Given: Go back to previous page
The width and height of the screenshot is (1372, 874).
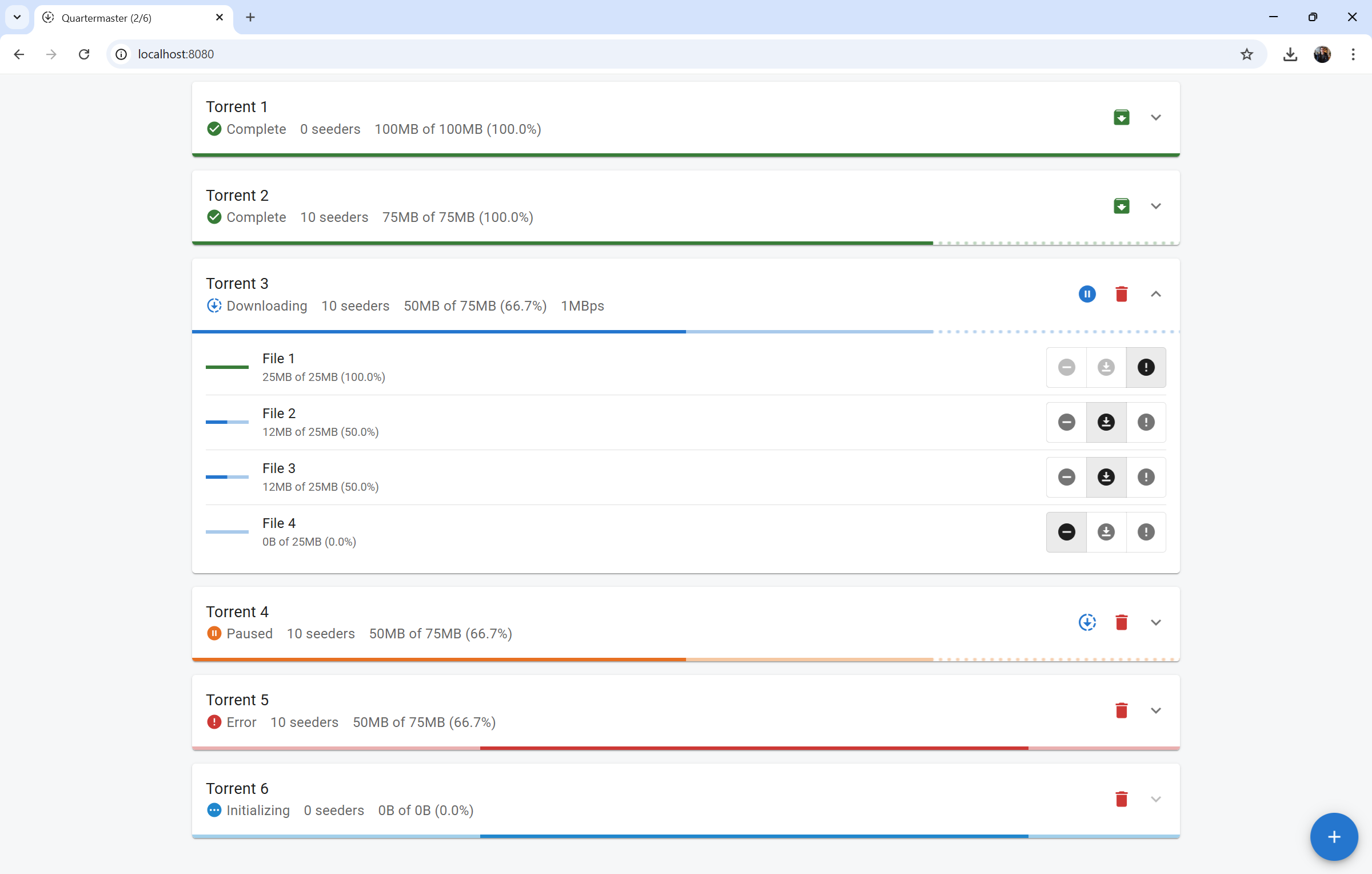Looking at the screenshot, I should 19,54.
